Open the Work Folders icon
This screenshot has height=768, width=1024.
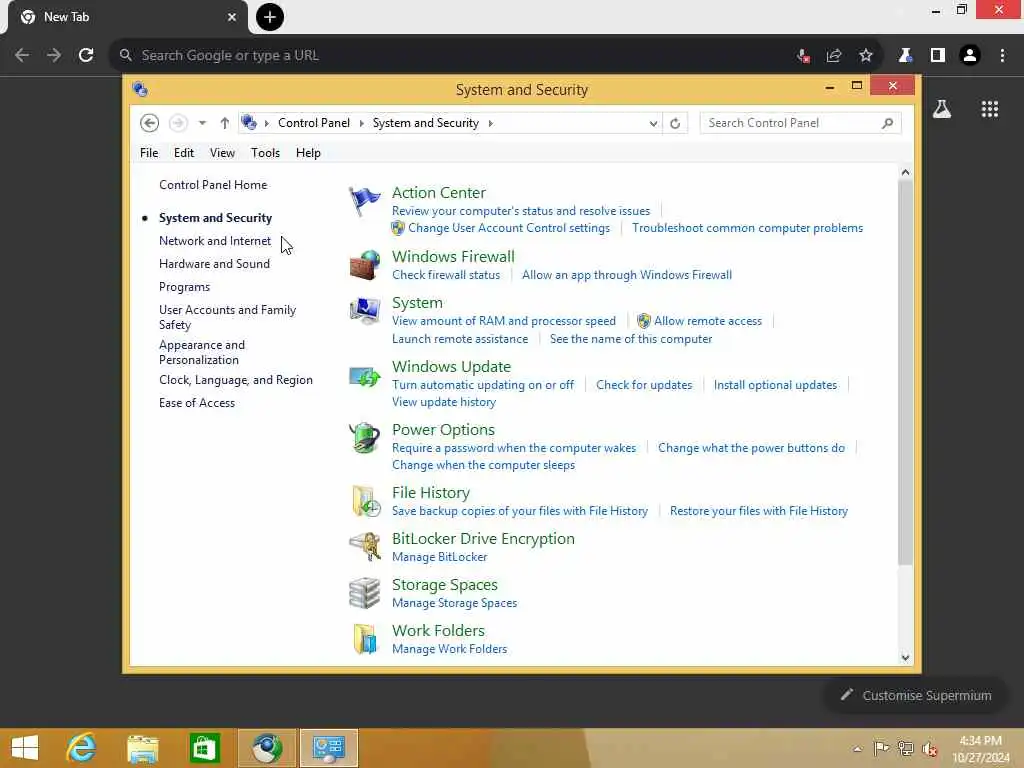(x=365, y=639)
